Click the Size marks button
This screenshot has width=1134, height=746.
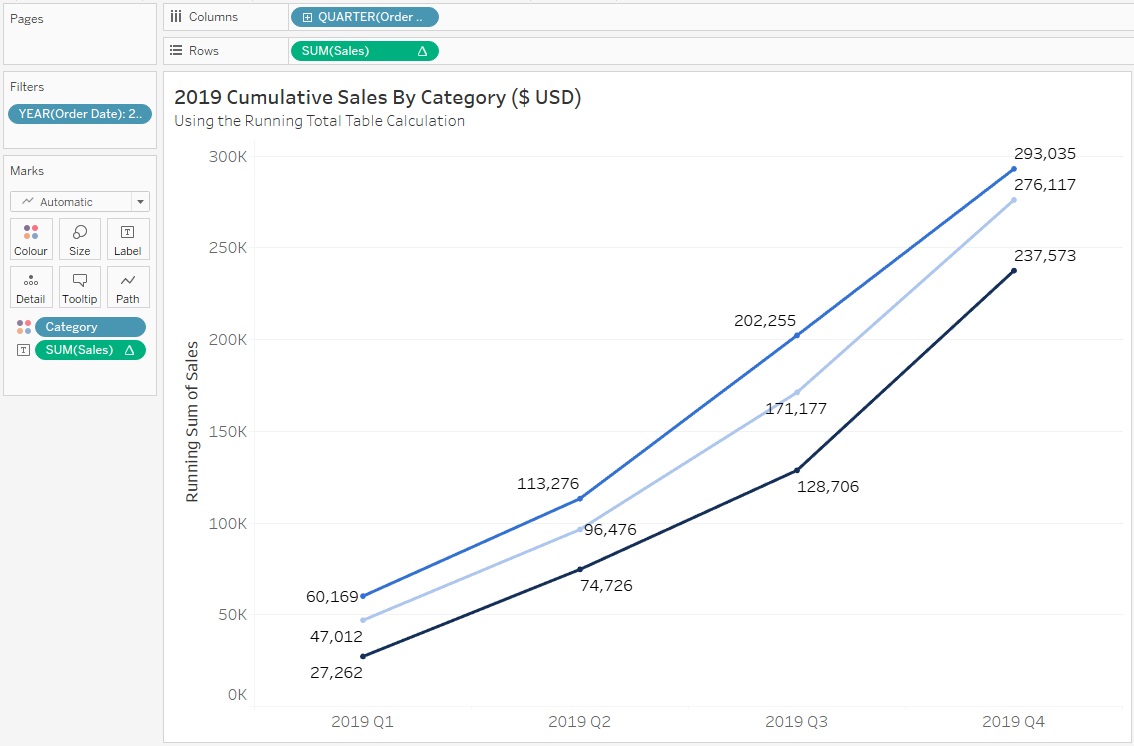(80, 239)
